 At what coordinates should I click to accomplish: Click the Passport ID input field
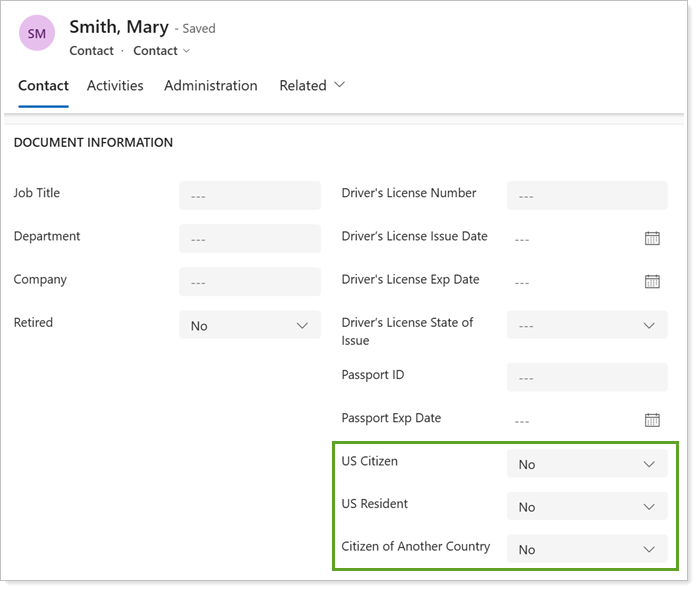coord(586,377)
